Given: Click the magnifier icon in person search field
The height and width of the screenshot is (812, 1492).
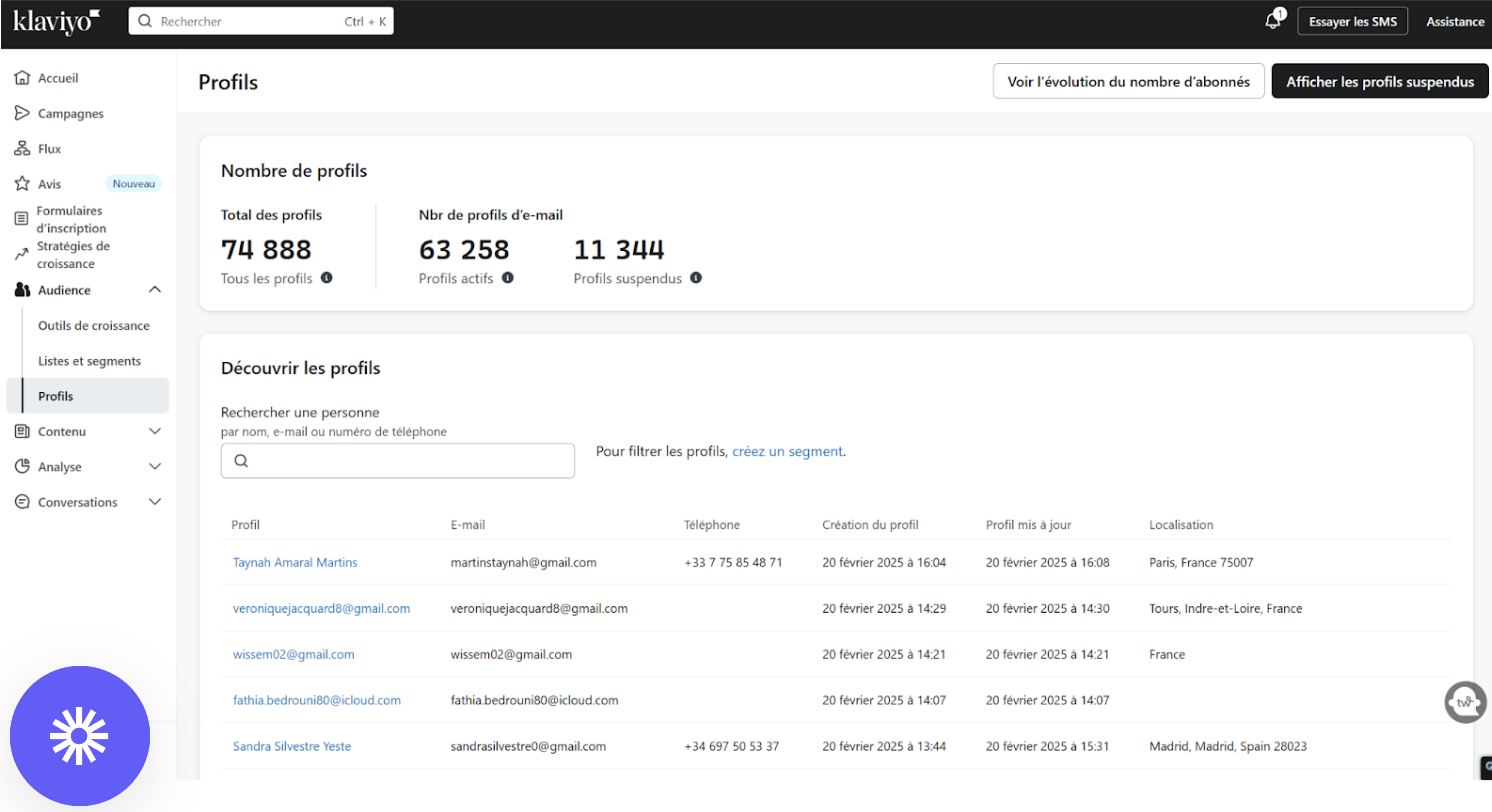Looking at the screenshot, I should (241, 461).
